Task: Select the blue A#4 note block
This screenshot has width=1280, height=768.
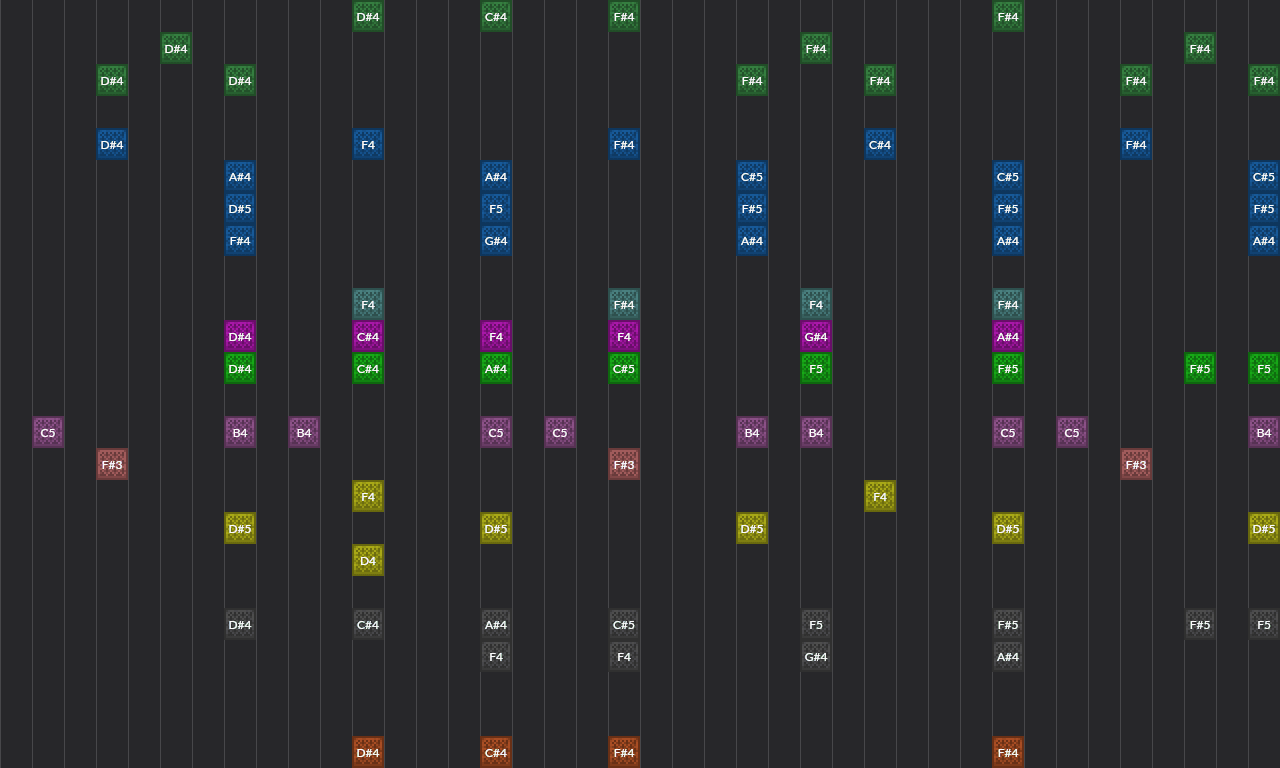Action: coord(240,176)
